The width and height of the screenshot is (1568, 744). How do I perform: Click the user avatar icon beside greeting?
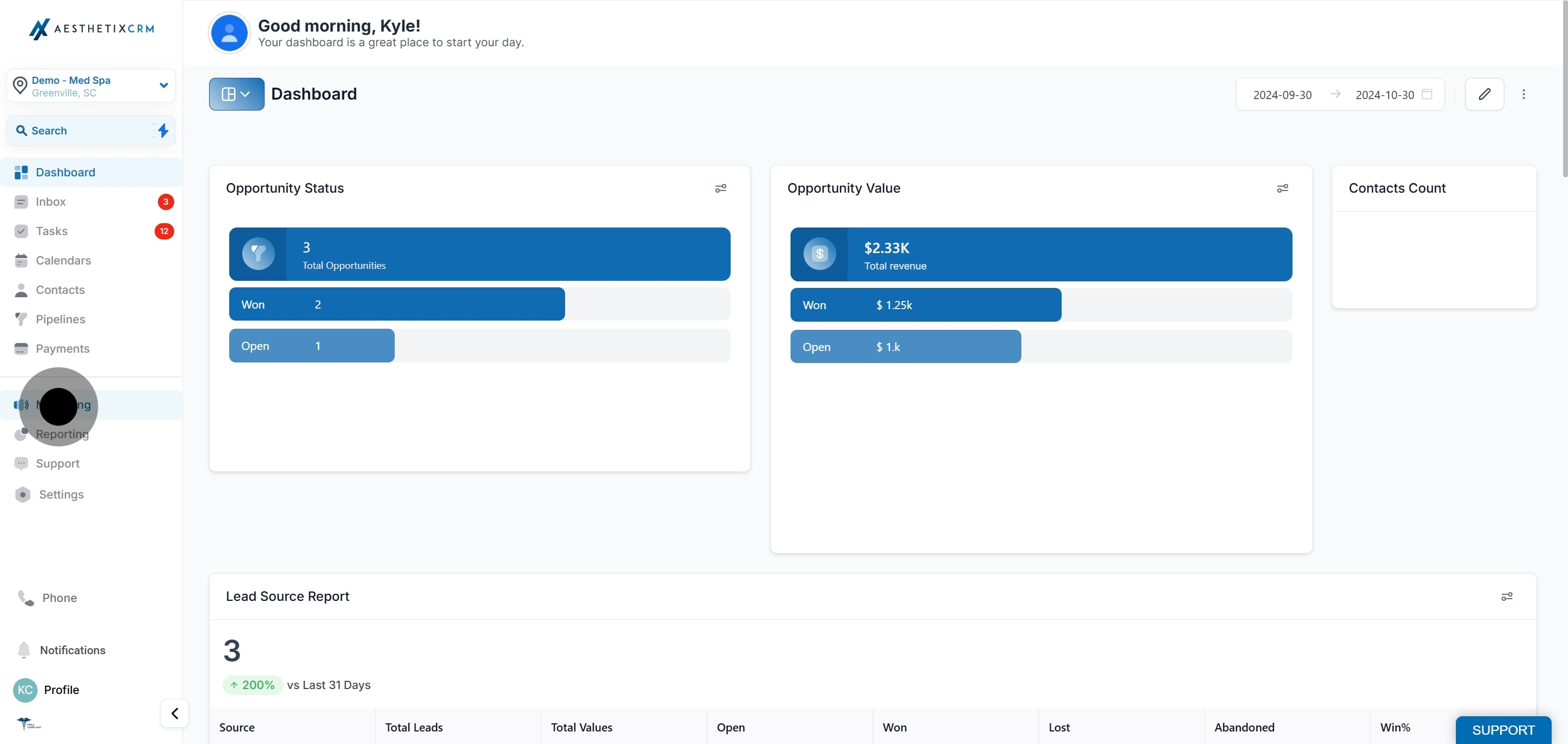coord(229,33)
